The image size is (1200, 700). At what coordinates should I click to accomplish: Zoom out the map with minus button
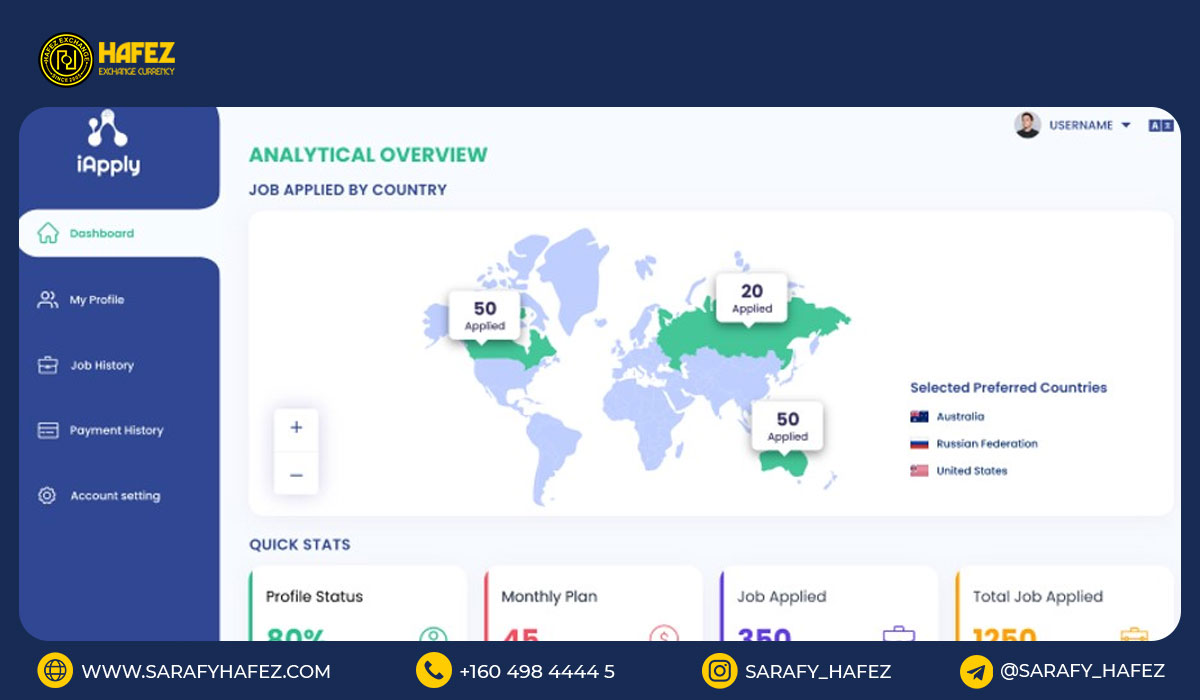(296, 475)
